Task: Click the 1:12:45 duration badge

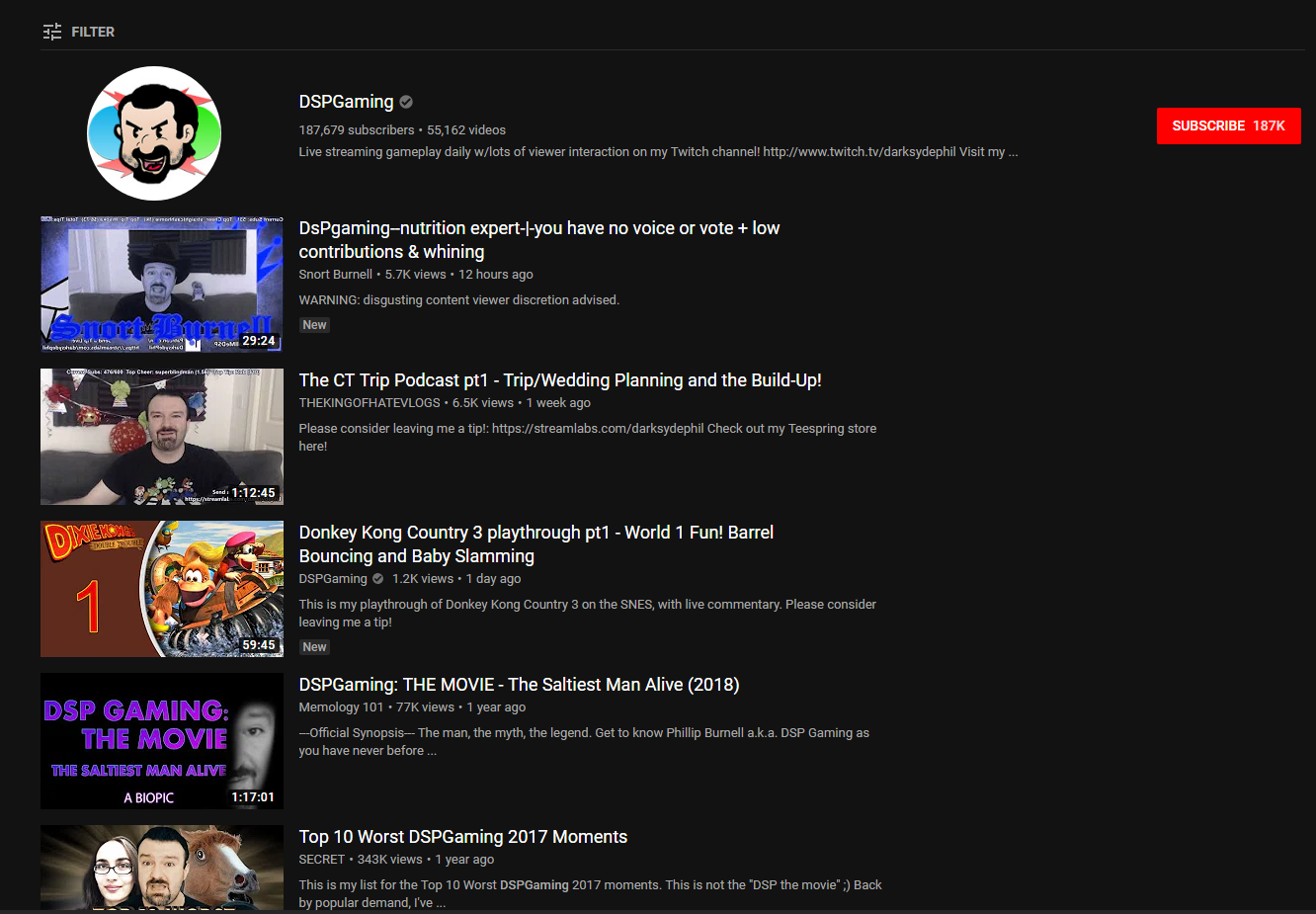Action: pyautogui.click(x=254, y=493)
